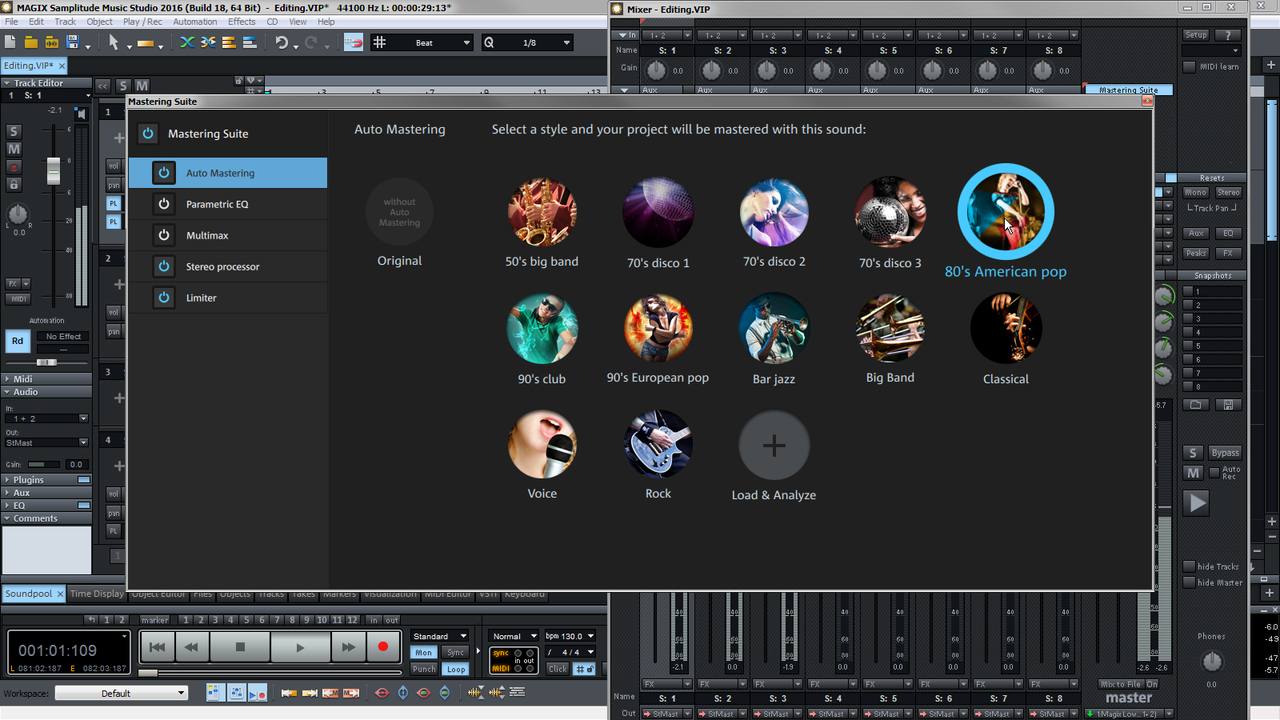The height and width of the screenshot is (720, 1280).
Task: Click the New project toolbar icon
Action: (10, 42)
